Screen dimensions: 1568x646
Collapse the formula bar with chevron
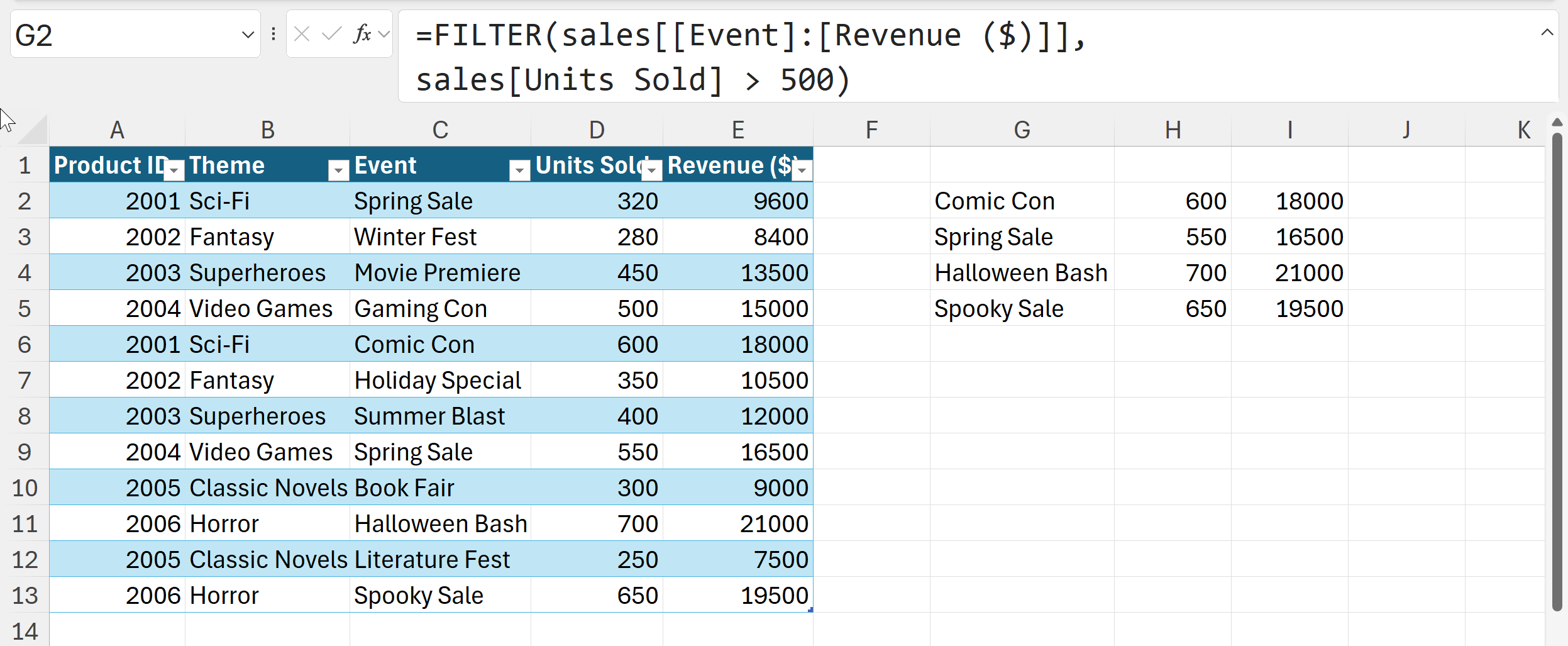point(1547,33)
